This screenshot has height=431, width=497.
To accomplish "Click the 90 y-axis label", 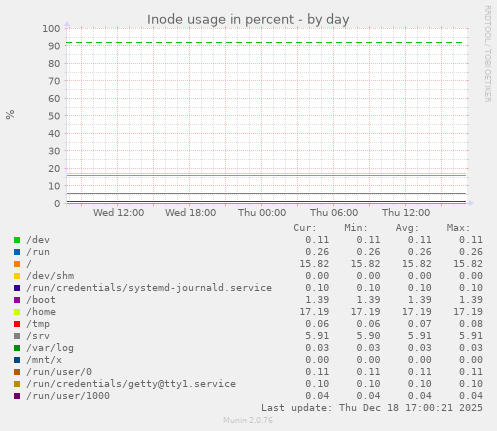I will click(x=54, y=46).
